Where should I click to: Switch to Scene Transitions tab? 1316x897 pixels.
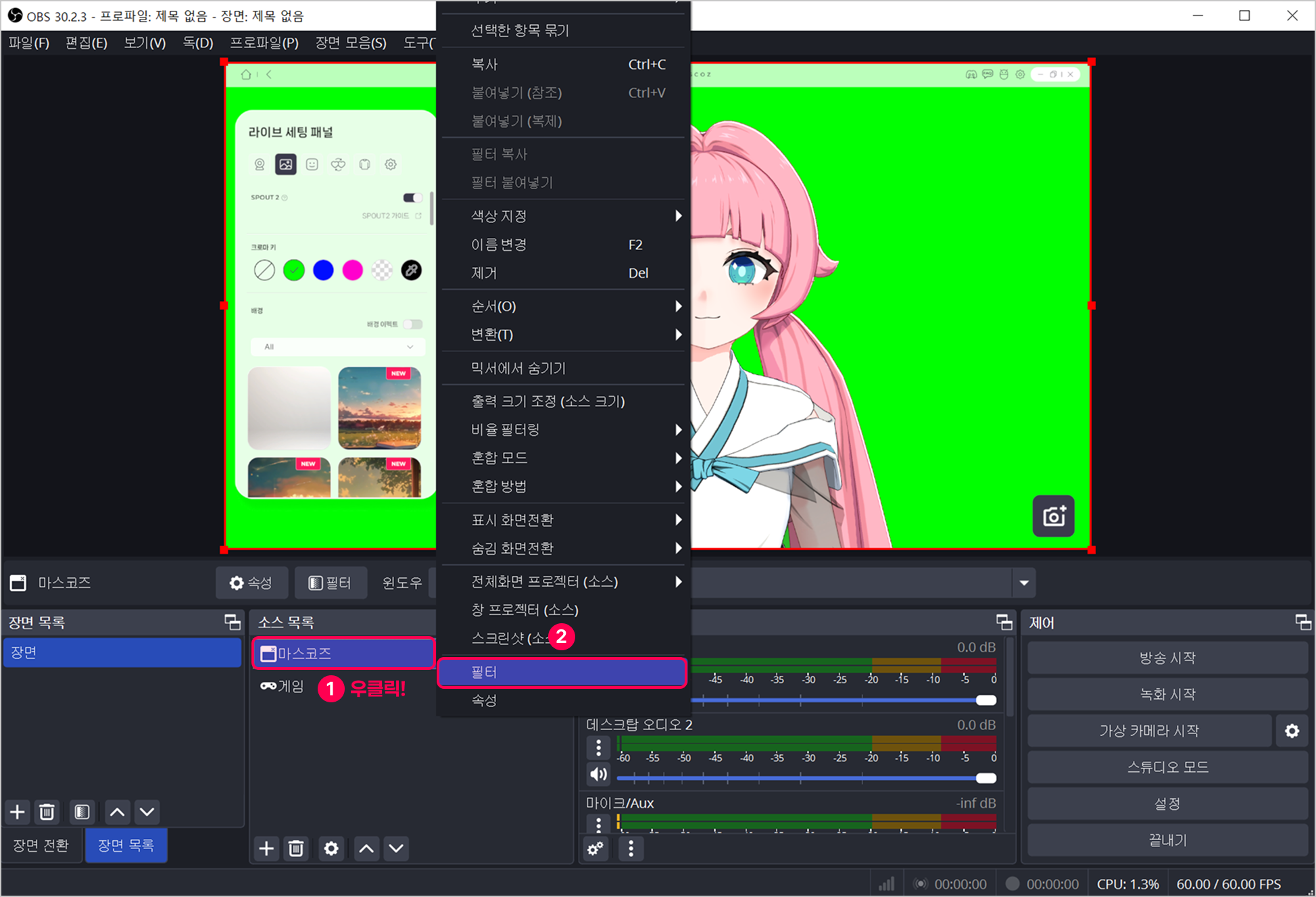[41, 845]
